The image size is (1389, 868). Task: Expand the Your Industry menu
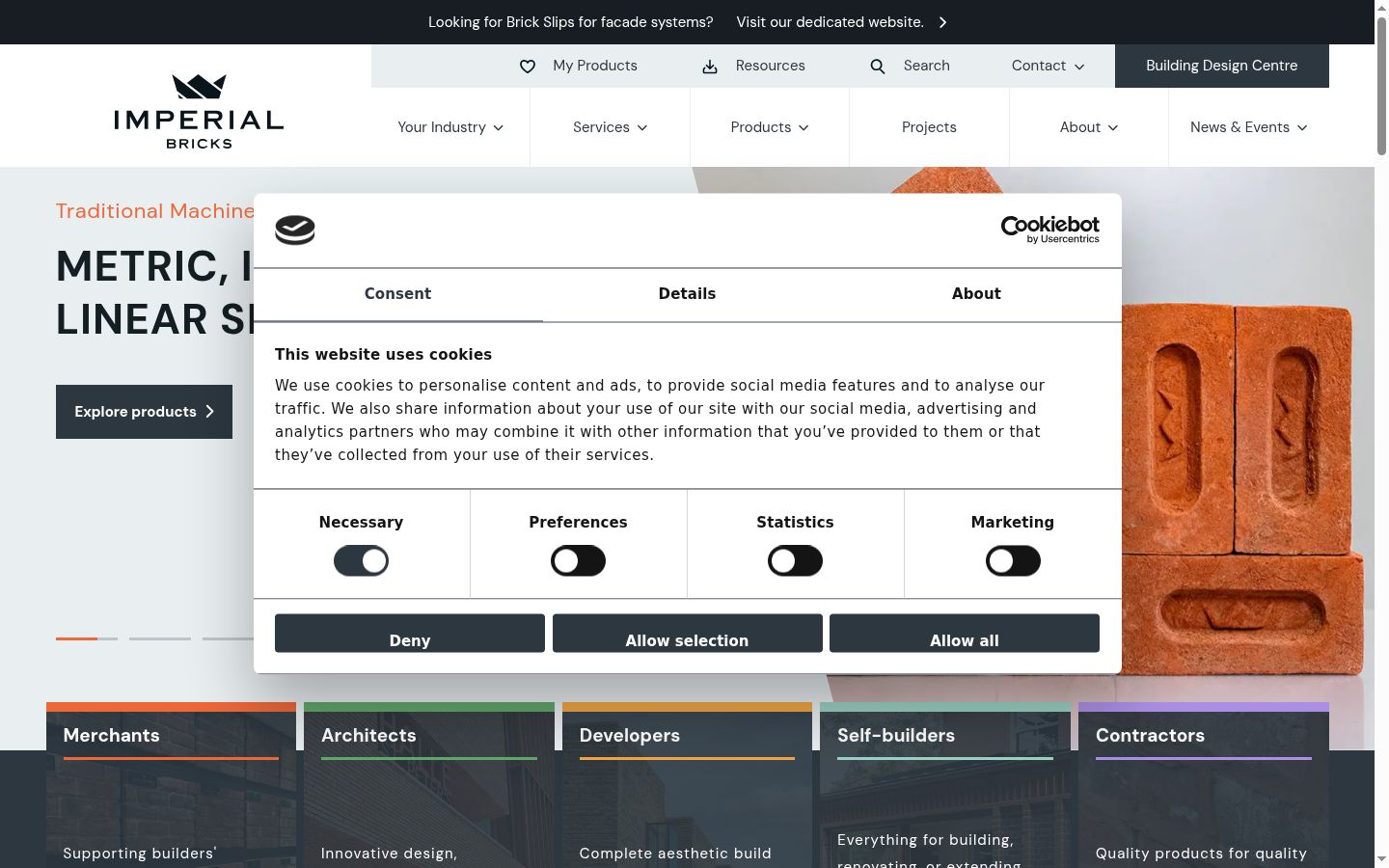(450, 127)
